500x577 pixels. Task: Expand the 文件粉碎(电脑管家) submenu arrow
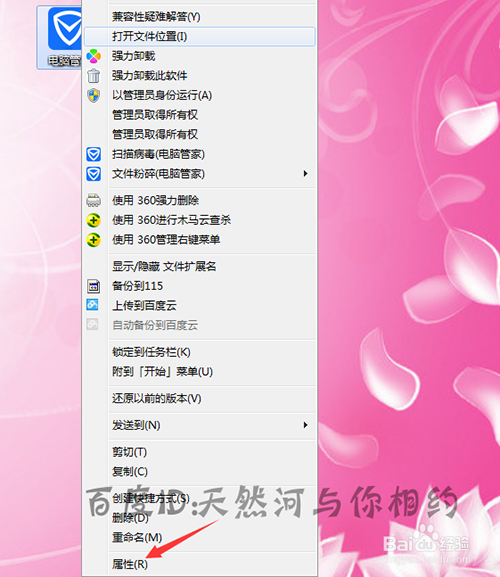305,173
